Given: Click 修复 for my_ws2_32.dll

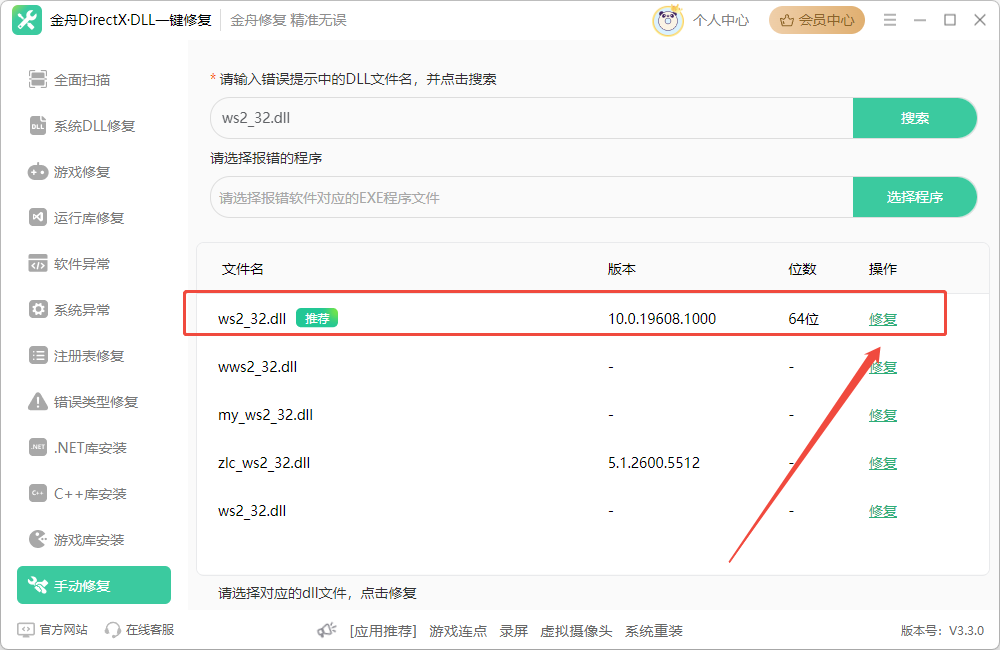Looking at the screenshot, I should pos(883,415).
